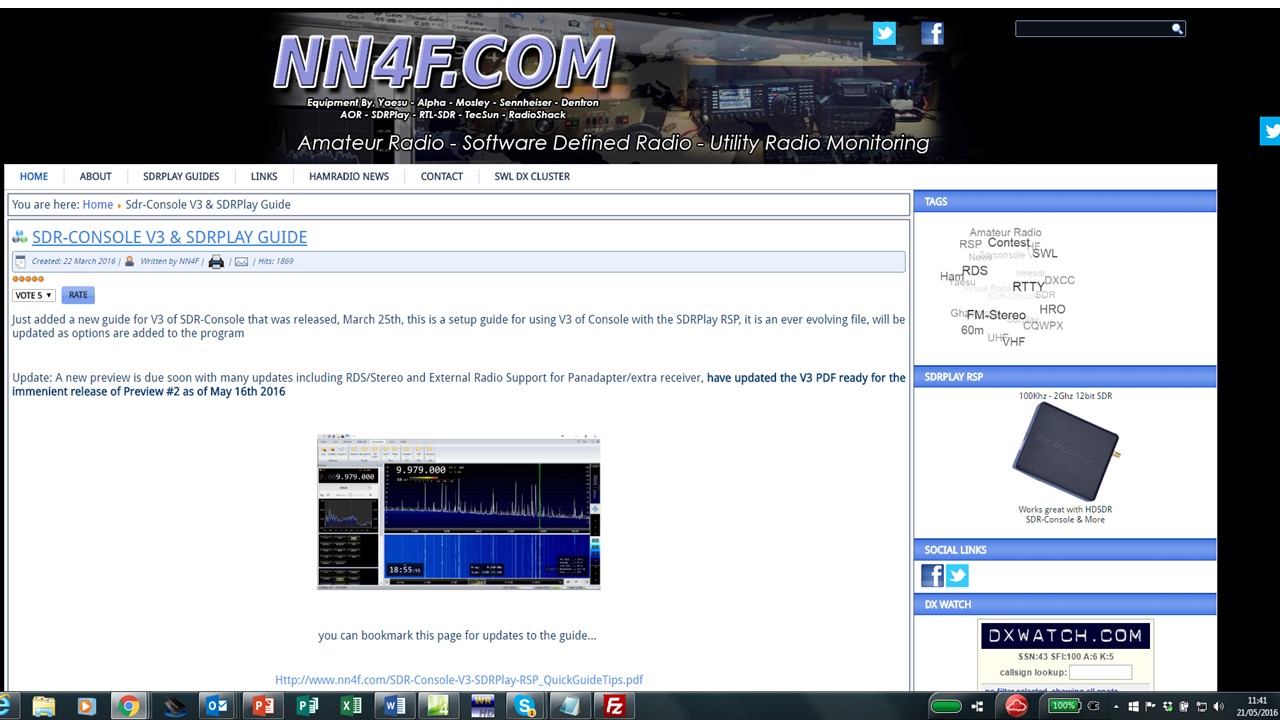
Task: Click the VHF tag in the tag cloud
Action: click(x=1014, y=342)
